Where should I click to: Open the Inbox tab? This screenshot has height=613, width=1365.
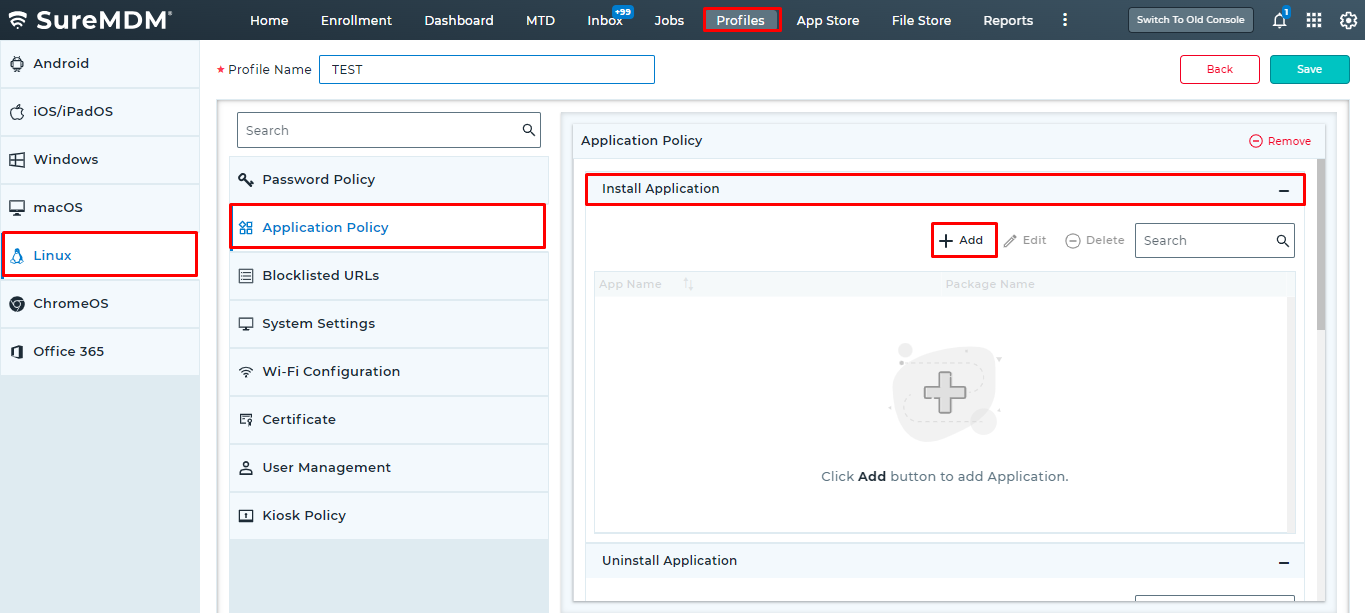coord(605,20)
